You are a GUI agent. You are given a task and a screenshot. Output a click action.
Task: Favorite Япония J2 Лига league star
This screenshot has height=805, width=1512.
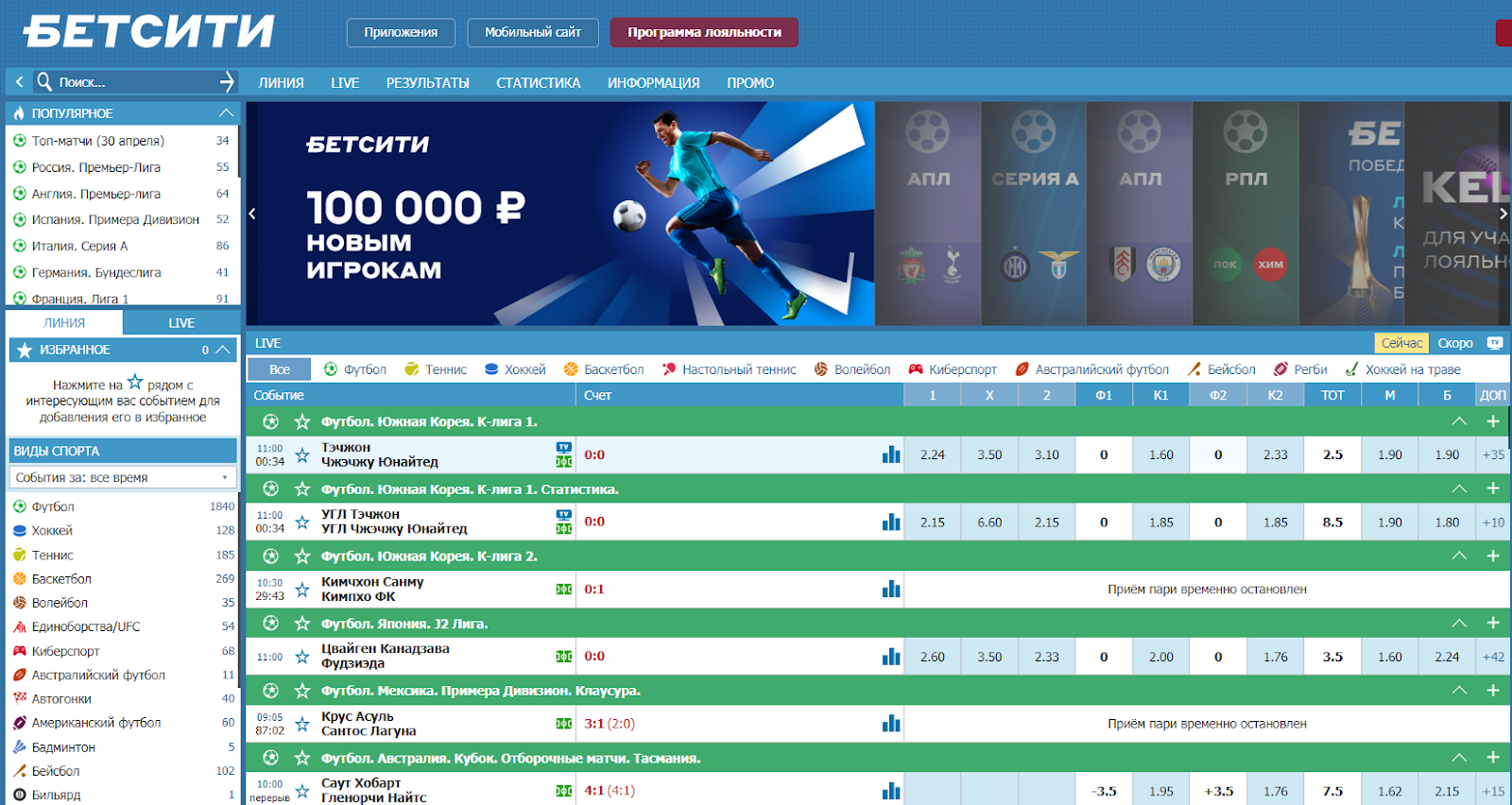click(302, 624)
